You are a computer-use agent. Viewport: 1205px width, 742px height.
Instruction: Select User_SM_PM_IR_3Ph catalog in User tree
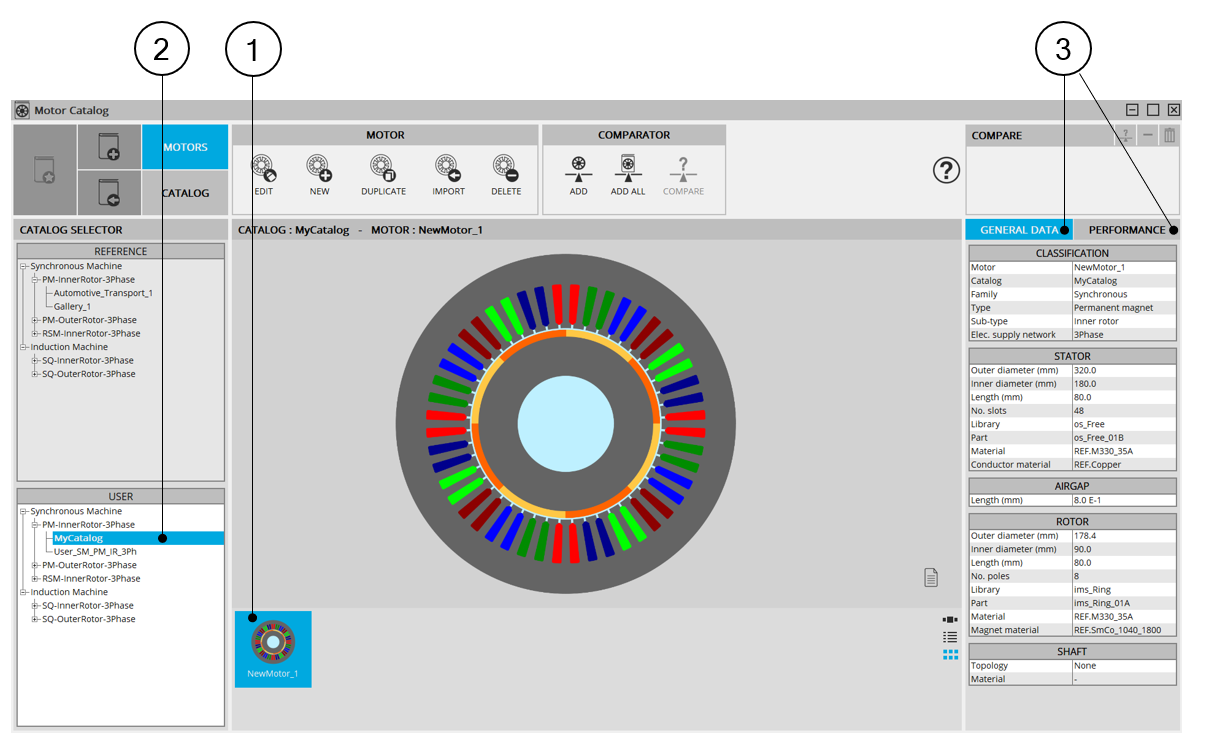tap(95, 552)
